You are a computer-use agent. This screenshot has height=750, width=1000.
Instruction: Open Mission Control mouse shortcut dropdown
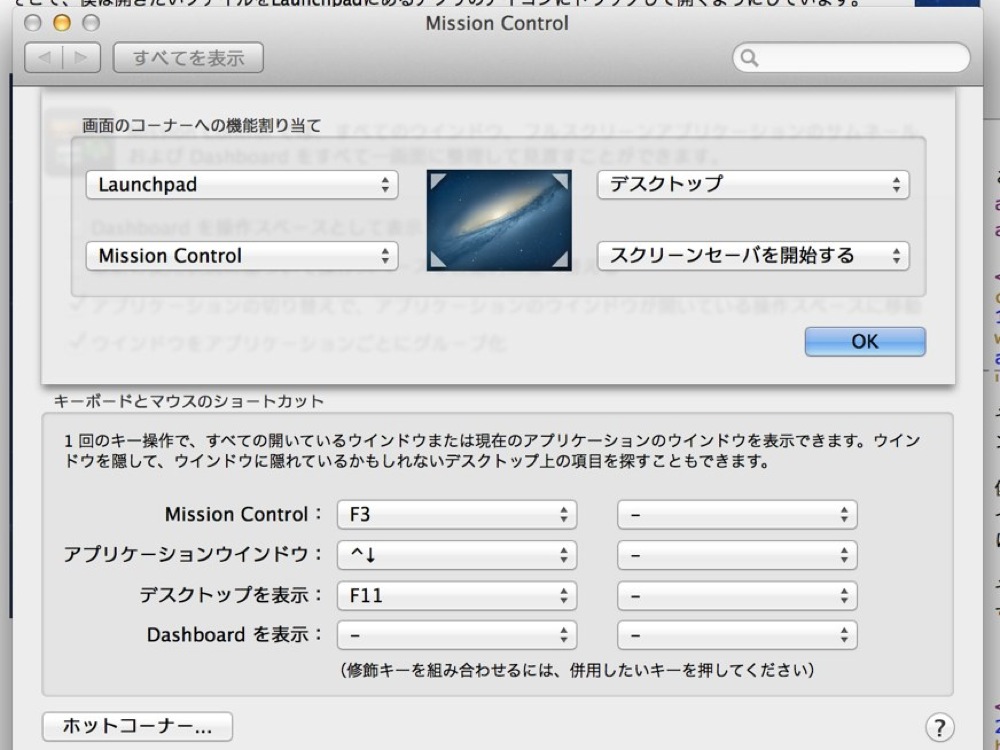tap(737, 515)
